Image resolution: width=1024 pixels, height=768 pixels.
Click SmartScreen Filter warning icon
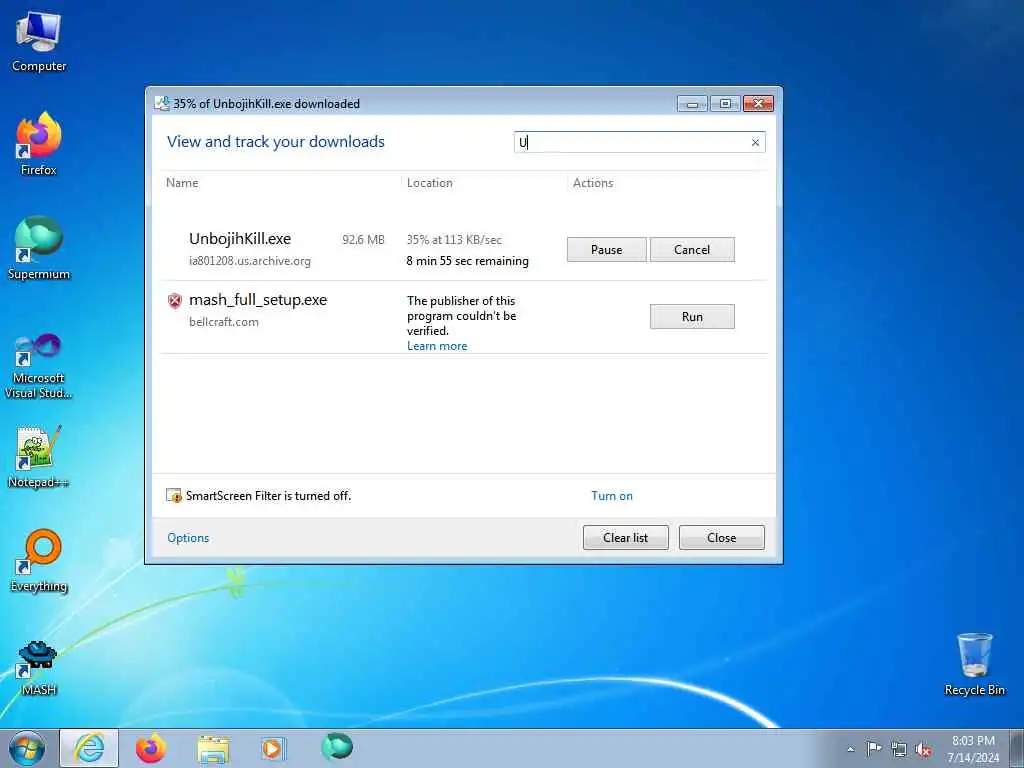[x=174, y=496]
